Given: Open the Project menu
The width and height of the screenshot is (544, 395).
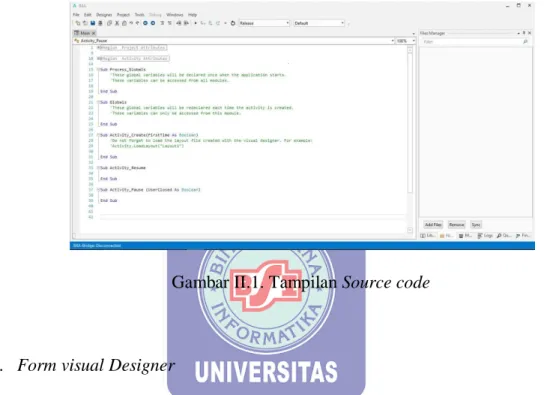Looking at the screenshot, I should pyautogui.click(x=123, y=15).
